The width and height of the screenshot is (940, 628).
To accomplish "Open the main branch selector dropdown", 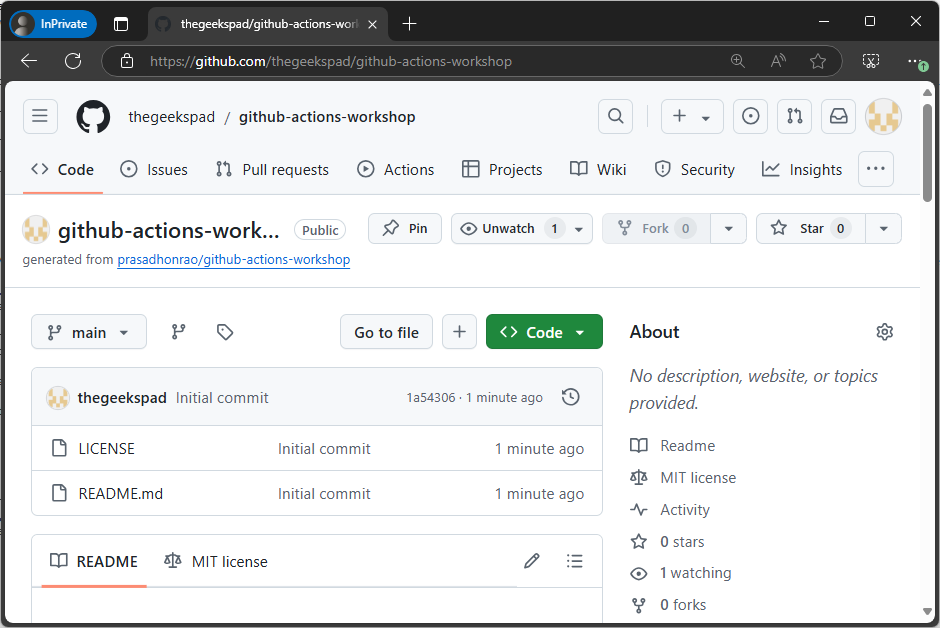I will (x=89, y=332).
